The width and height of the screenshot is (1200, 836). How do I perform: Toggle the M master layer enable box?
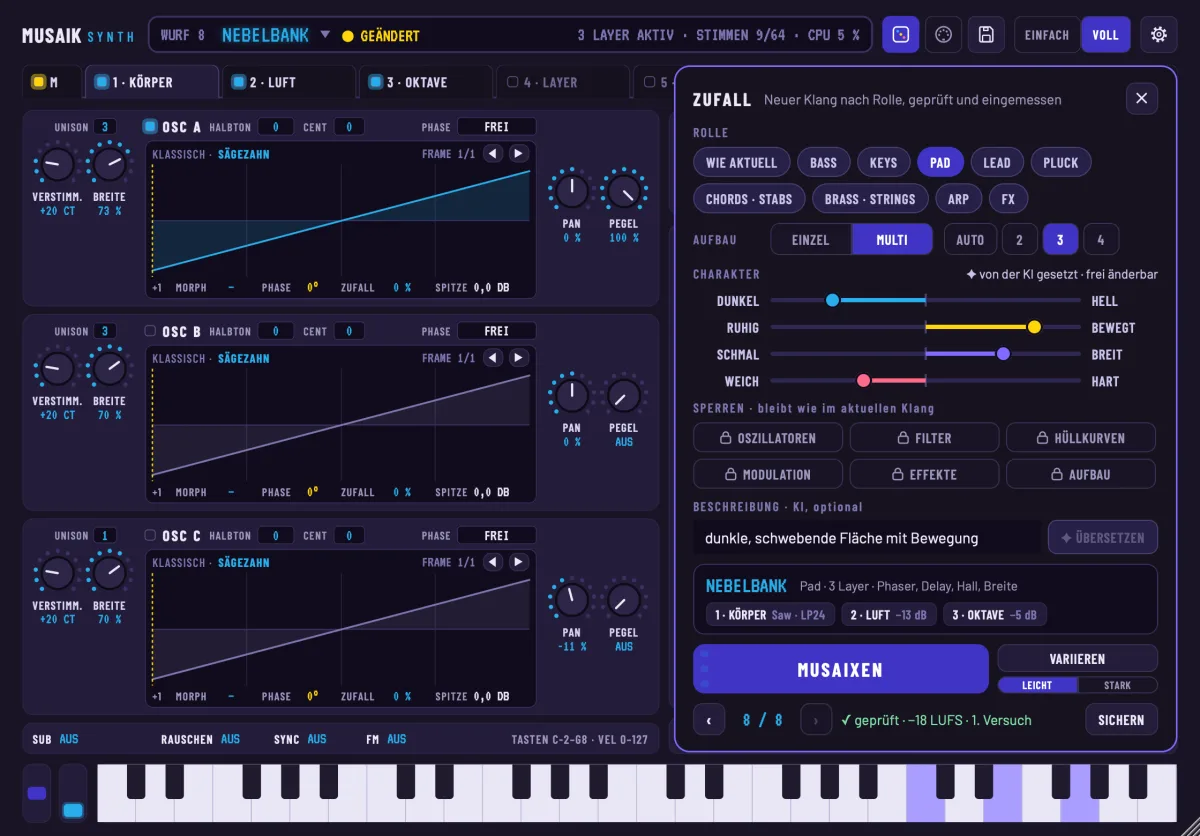(x=38, y=82)
